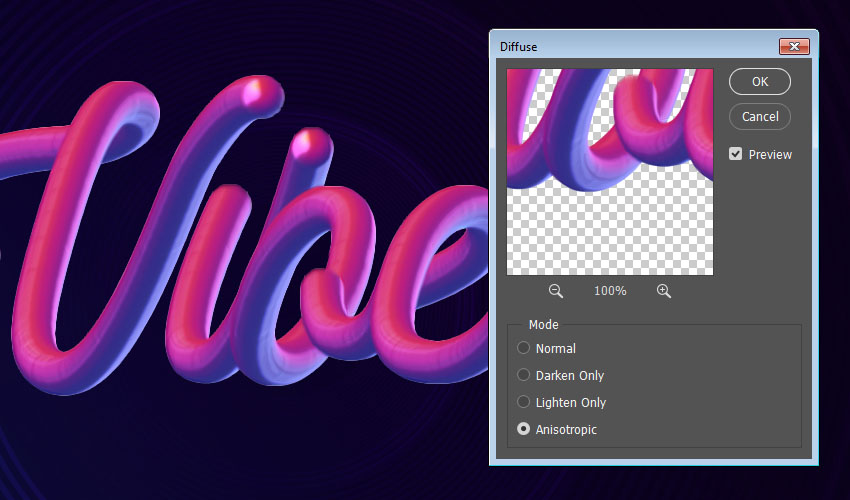Confirm the Diffuse filter with OK
The width and height of the screenshot is (850, 500).
759,81
